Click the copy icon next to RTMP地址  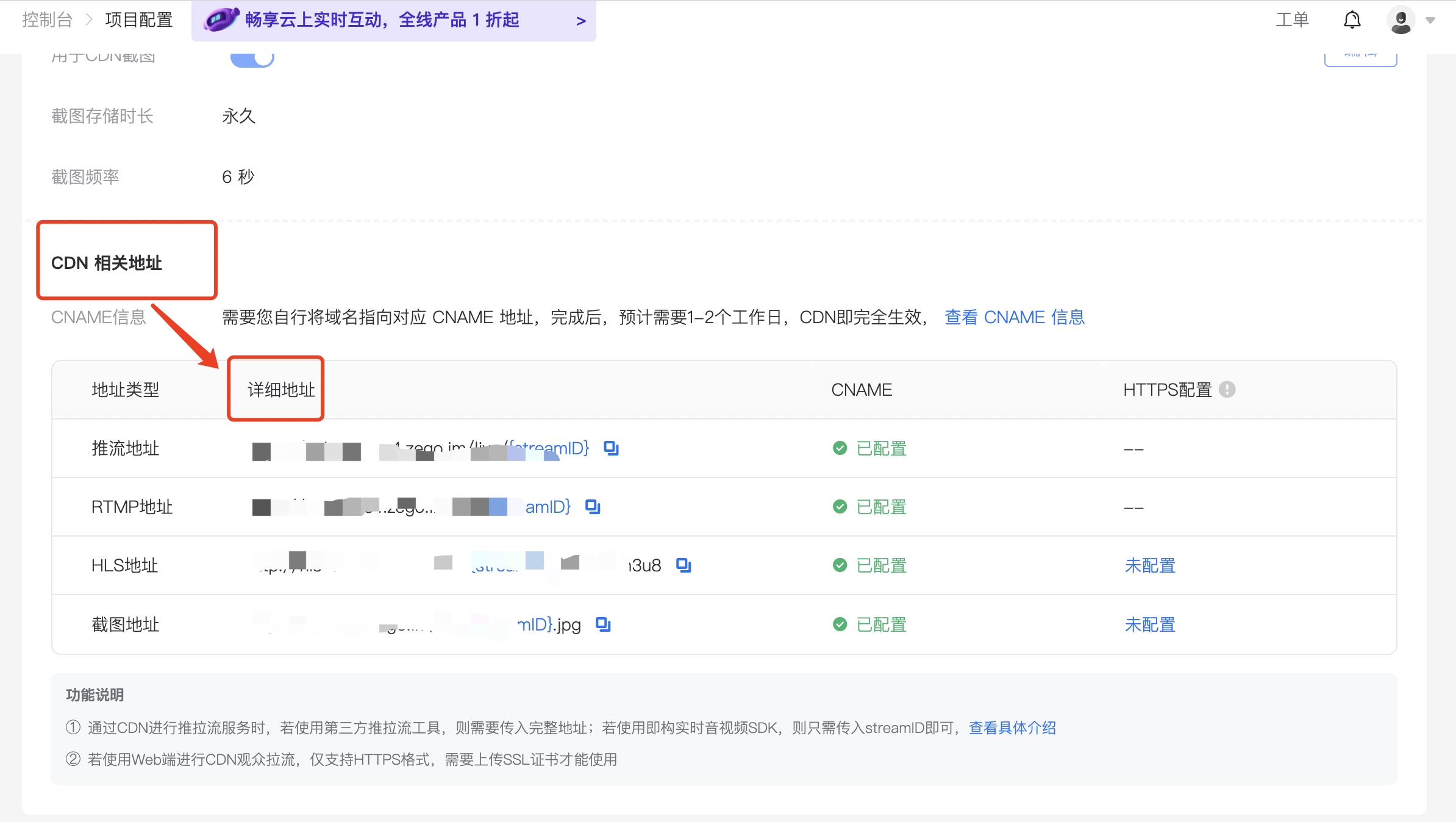click(x=596, y=507)
